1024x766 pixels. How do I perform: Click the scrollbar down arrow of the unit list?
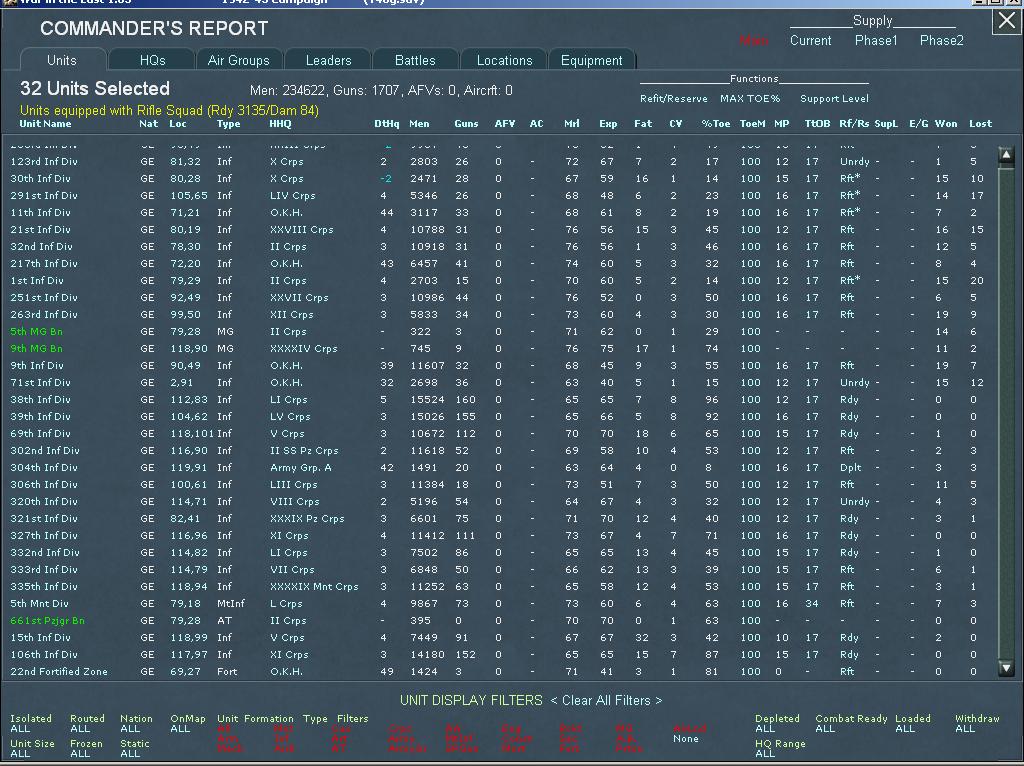pos(1006,668)
